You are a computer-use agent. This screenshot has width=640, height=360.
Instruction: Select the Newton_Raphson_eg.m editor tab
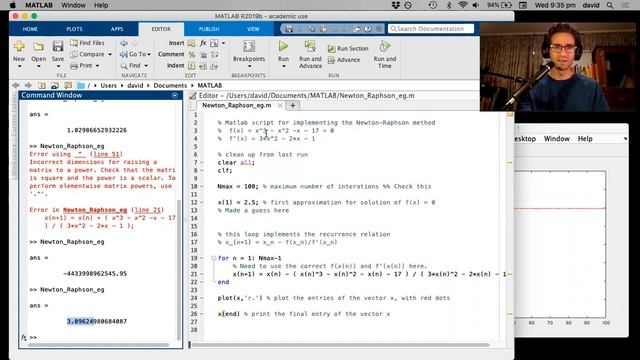(237, 105)
